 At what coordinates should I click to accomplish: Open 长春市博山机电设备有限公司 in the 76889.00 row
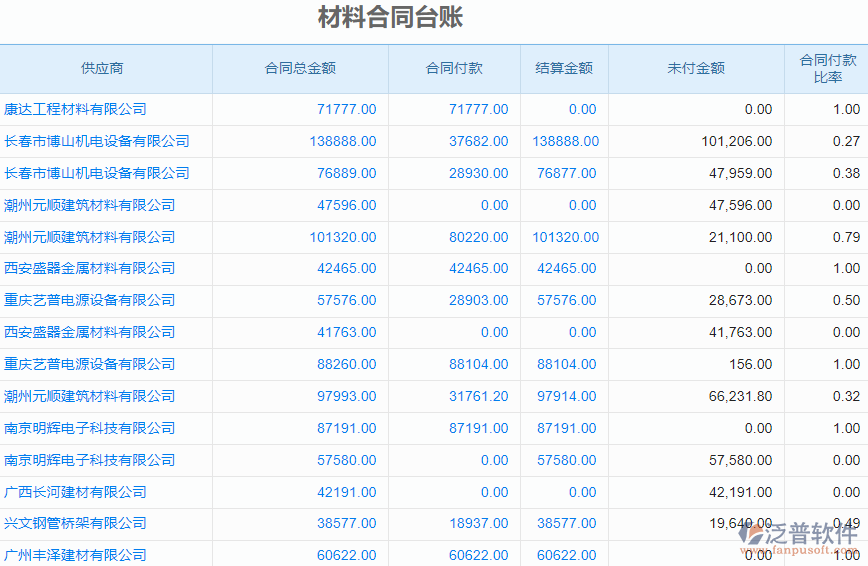click(x=97, y=173)
